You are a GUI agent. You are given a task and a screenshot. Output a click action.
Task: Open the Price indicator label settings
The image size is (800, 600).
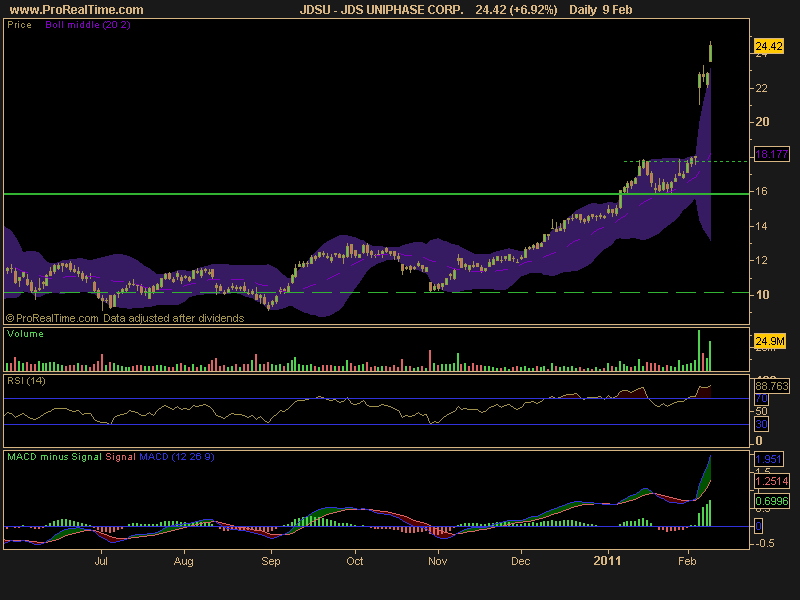(19, 24)
